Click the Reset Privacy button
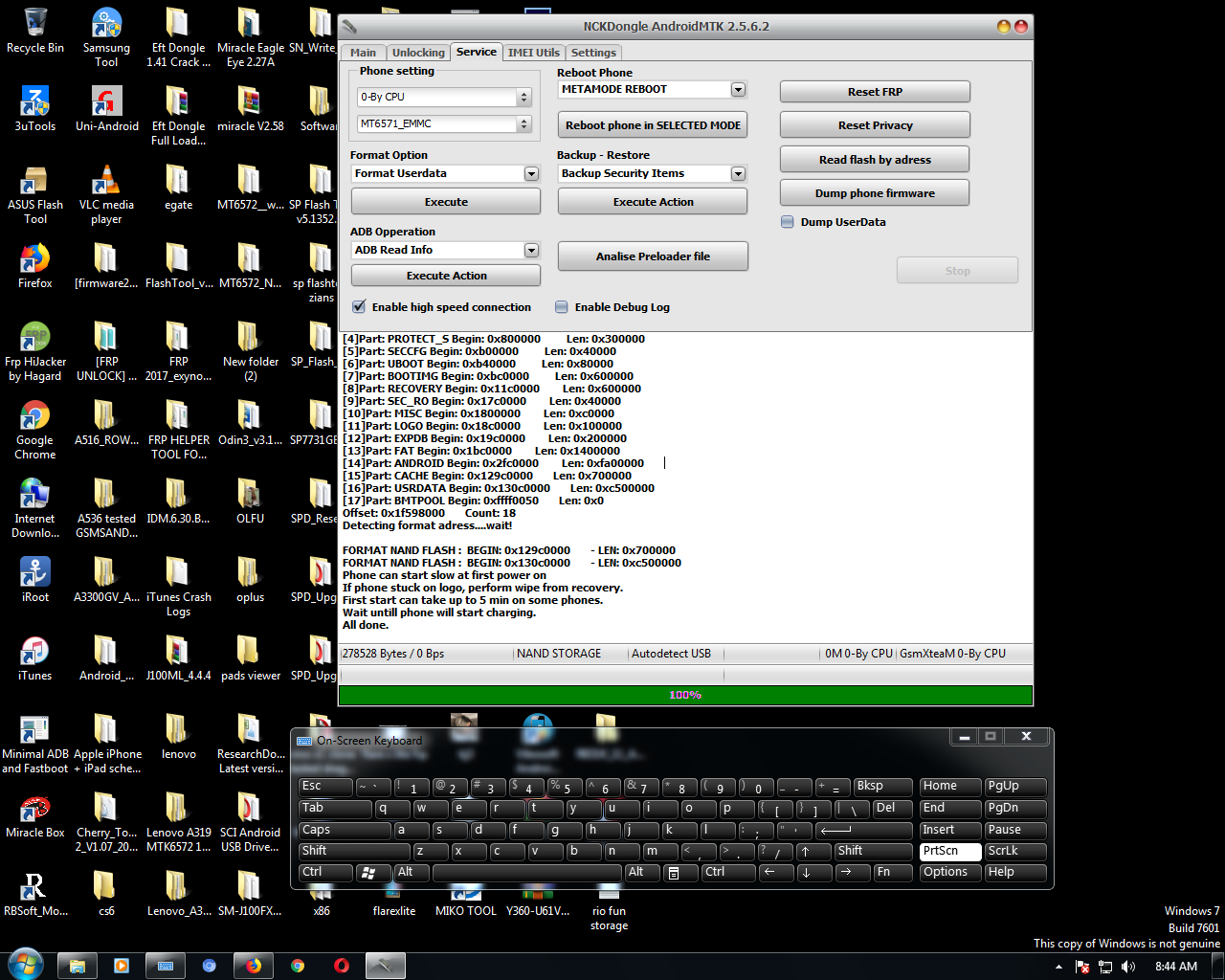Screen dimensions: 1225x980 point(875,125)
